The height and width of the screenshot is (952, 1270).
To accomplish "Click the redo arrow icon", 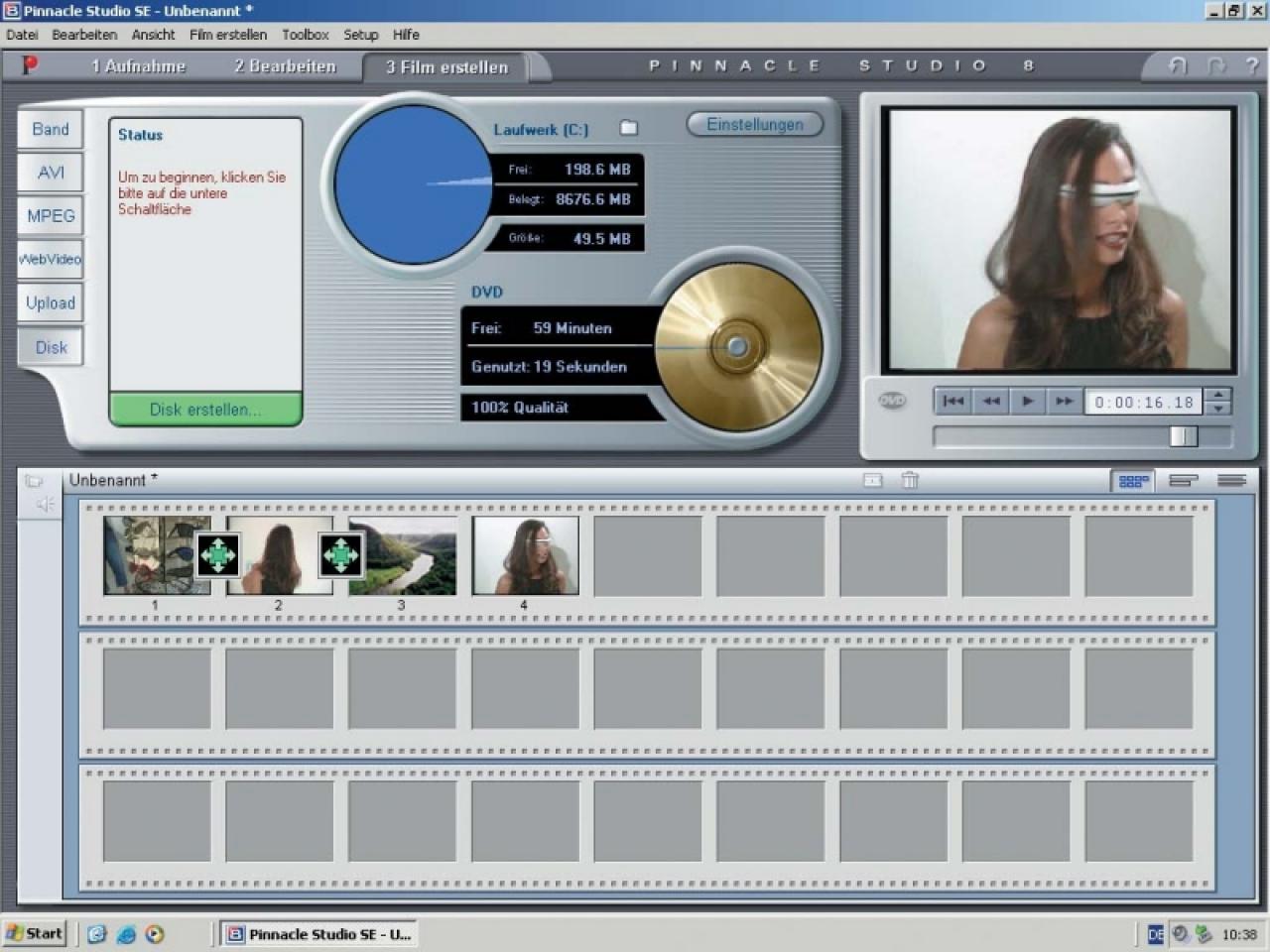I will pyautogui.click(x=1215, y=65).
